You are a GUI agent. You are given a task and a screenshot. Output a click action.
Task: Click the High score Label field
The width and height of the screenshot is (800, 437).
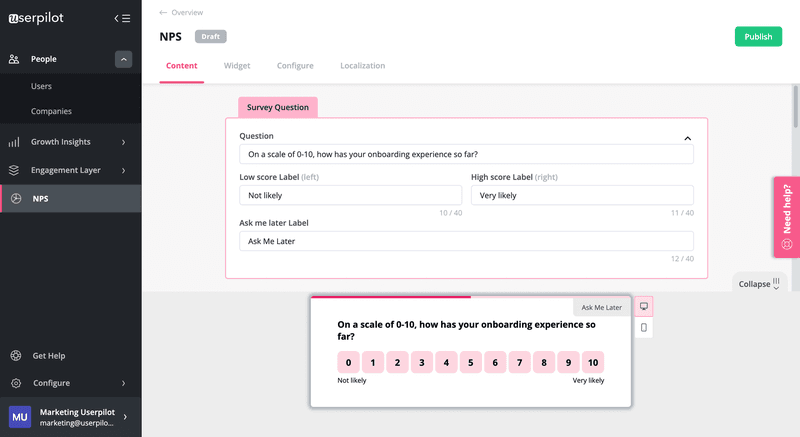(582, 195)
